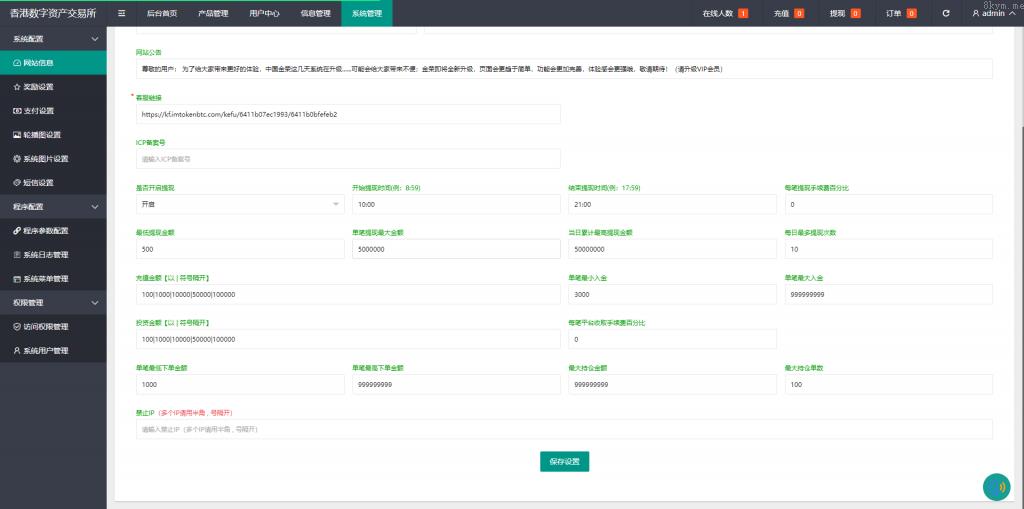Image resolution: width=1024 pixels, height=509 pixels.
Task: Open 短信设置 in the sidebar
Action: (x=39, y=183)
